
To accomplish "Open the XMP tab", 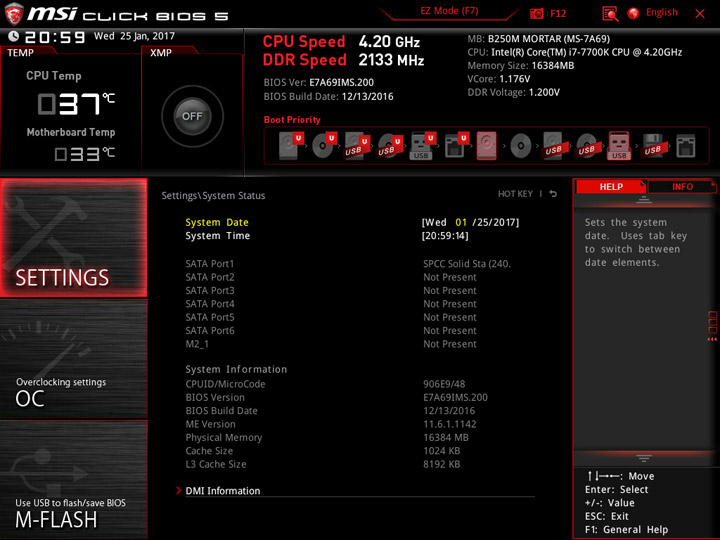I will tap(161, 53).
